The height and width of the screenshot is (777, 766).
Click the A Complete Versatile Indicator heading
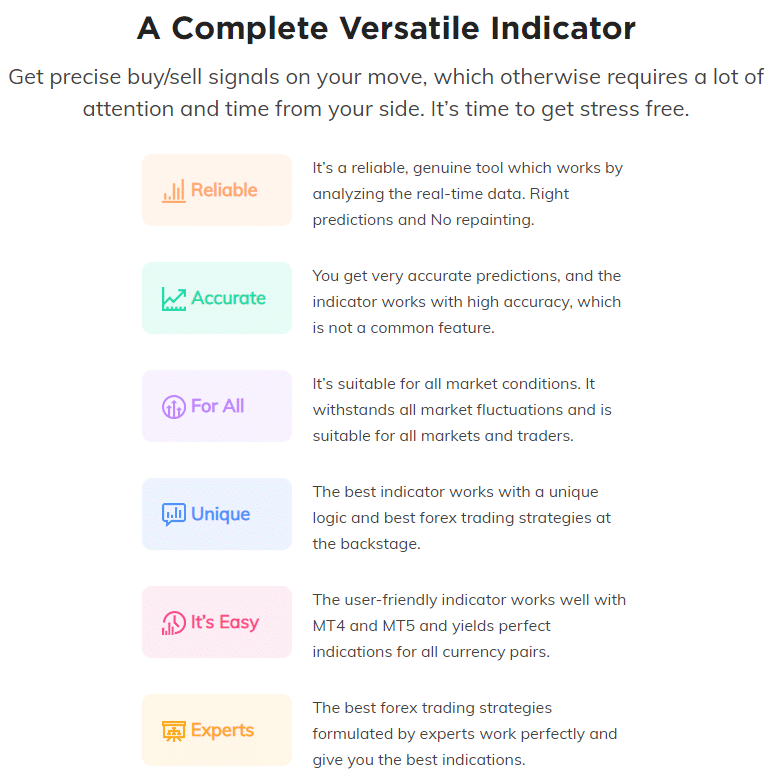pos(386,28)
